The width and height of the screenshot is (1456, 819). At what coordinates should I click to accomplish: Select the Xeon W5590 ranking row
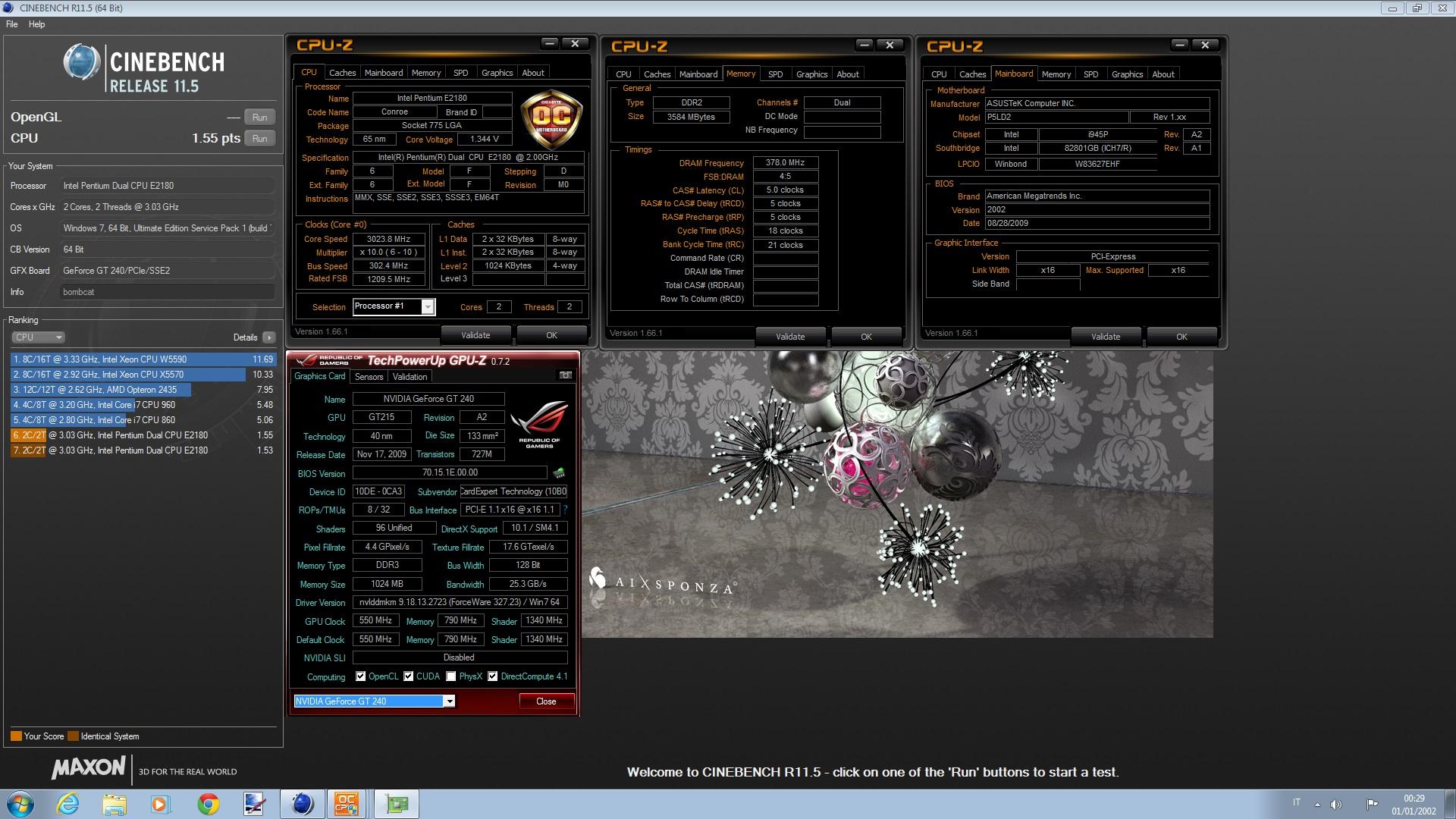click(x=143, y=359)
